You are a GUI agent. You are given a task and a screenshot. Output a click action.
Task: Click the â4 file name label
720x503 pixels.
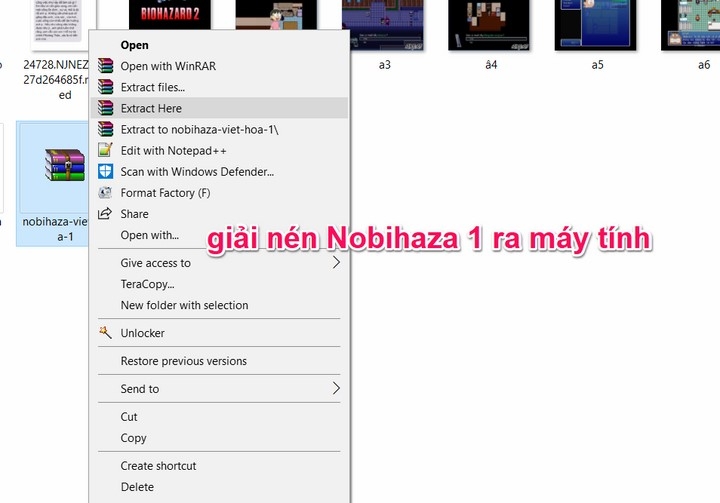click(491, 65)
